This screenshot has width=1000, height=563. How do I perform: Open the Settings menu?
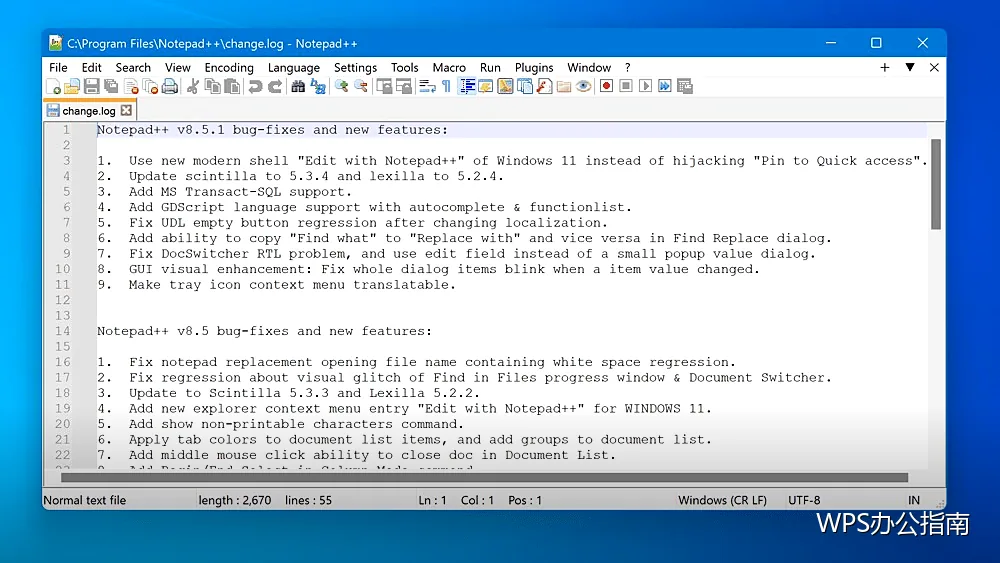point(355,68)
